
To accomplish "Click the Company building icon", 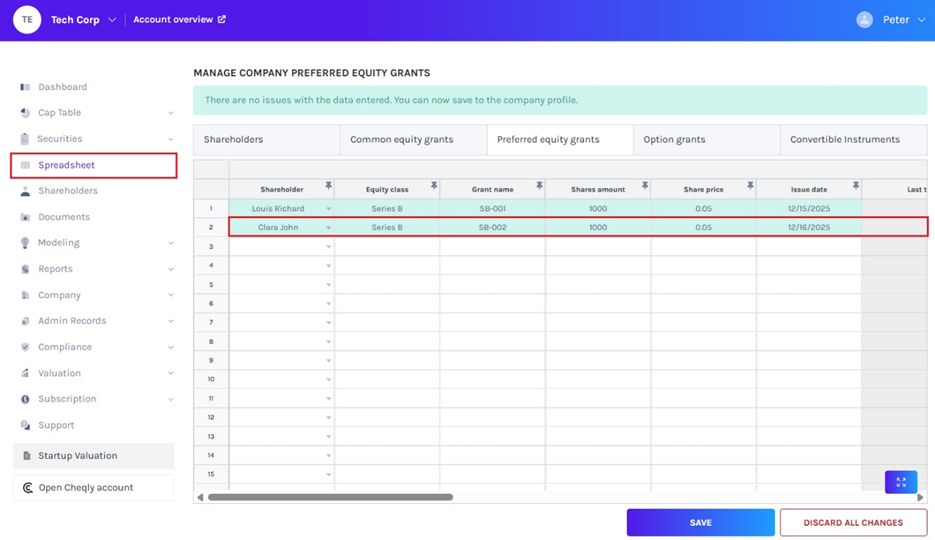I will (25, 295).
